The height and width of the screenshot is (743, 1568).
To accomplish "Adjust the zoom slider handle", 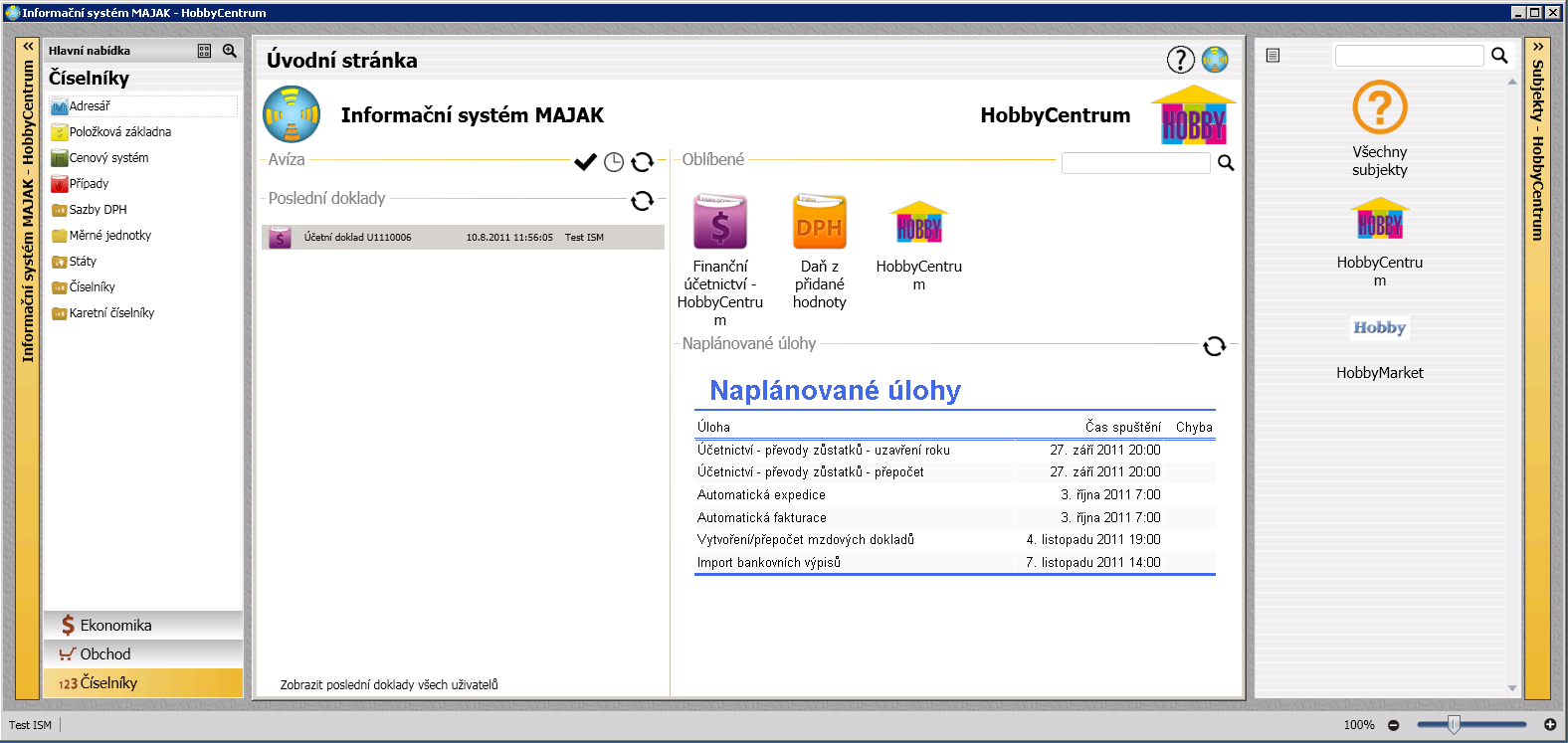I will pyautogui.click(x=1454, y=725).
